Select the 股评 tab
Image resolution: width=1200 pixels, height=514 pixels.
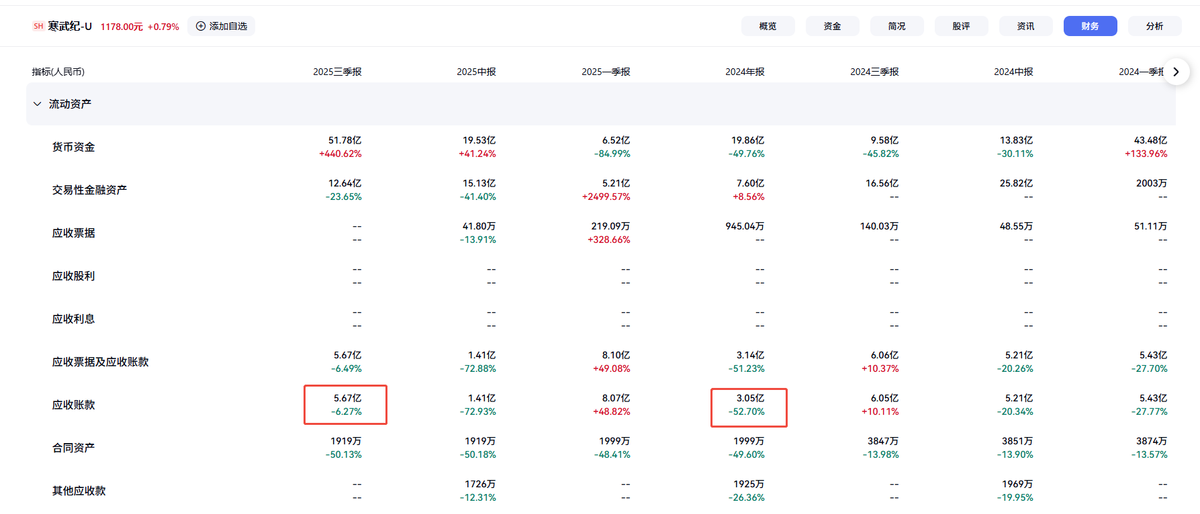pos(961,27)
